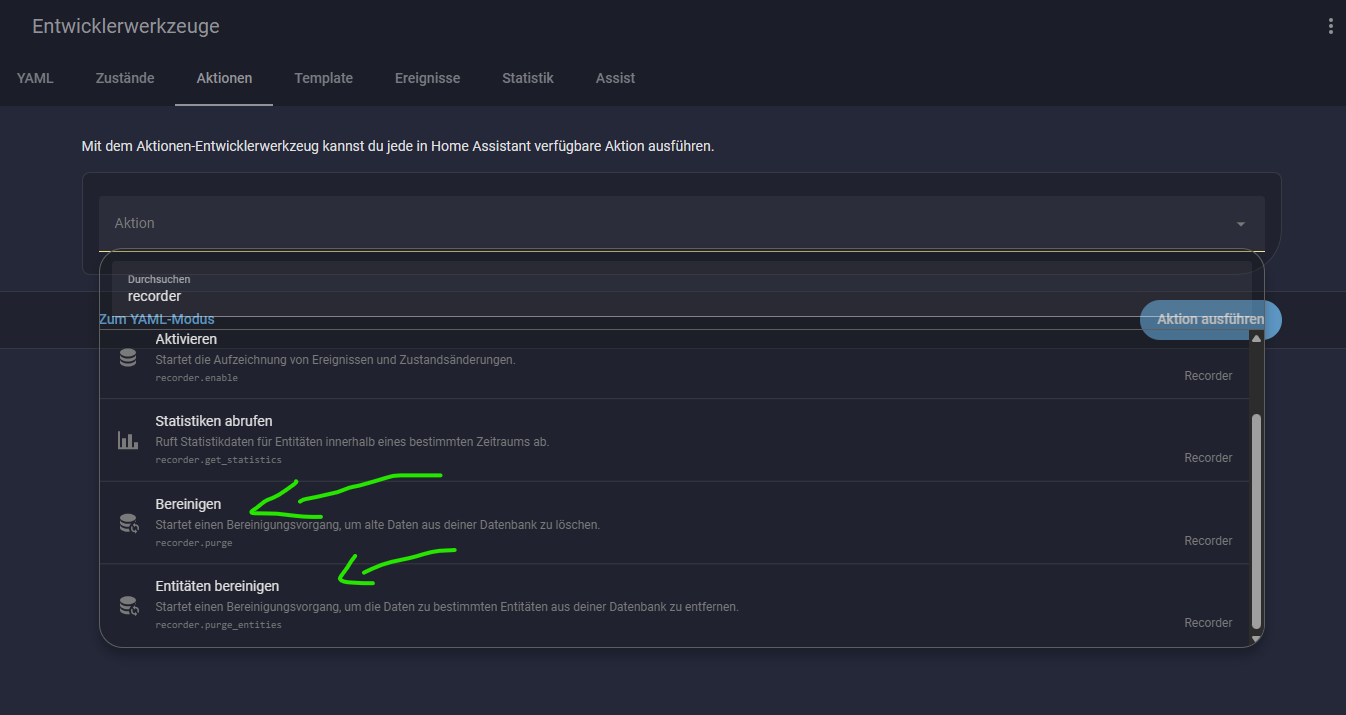Open the Zustände tab
The height and width of the screenshot is (715, 1346).
pyautogui.click(x=125, y=78)
